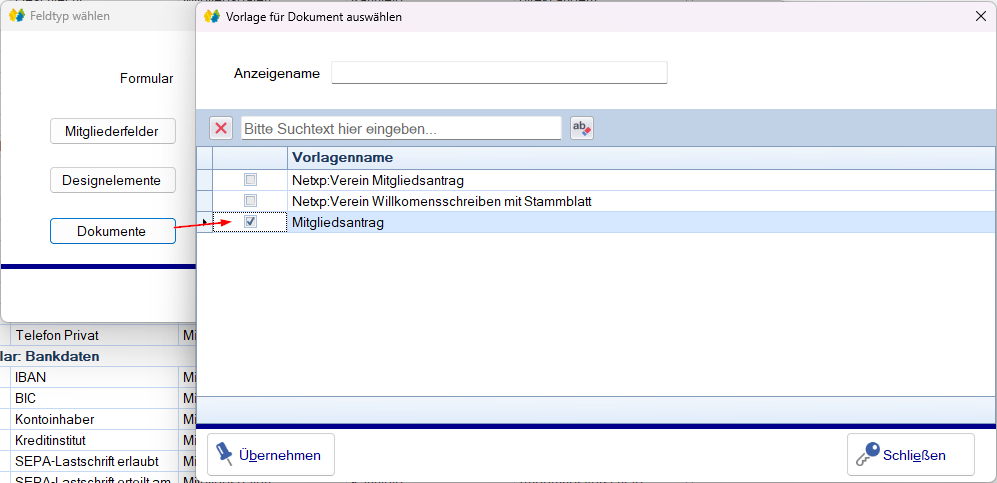997x483 pixels.
Task: Select the Willkommensschreiben mit Stammblatt row name
Action: point(441,201)
